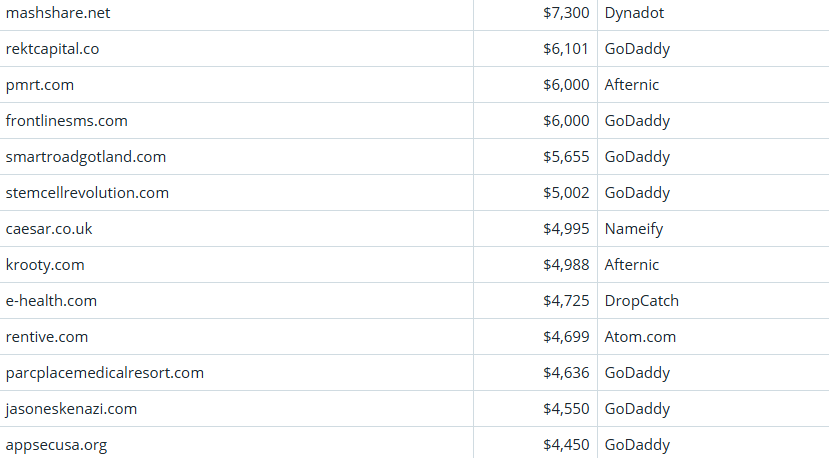Select the e-health.com domain

51,301
